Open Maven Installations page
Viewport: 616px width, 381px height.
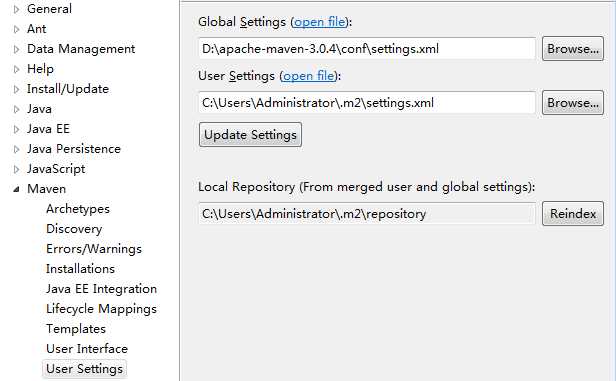[80, 269]
